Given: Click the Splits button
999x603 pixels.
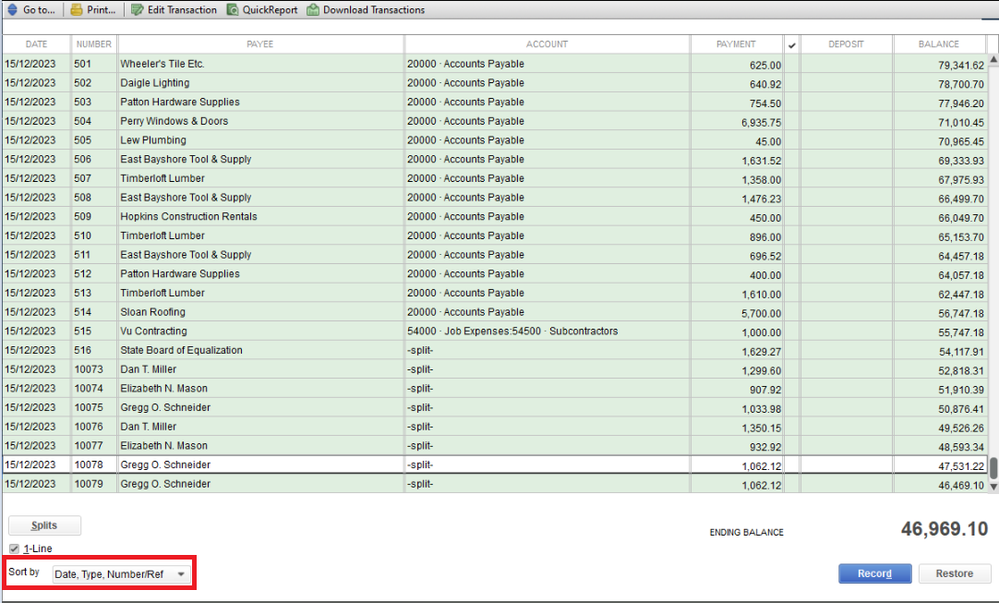Looking at the screenshot, I should click(x=44, y=525).
